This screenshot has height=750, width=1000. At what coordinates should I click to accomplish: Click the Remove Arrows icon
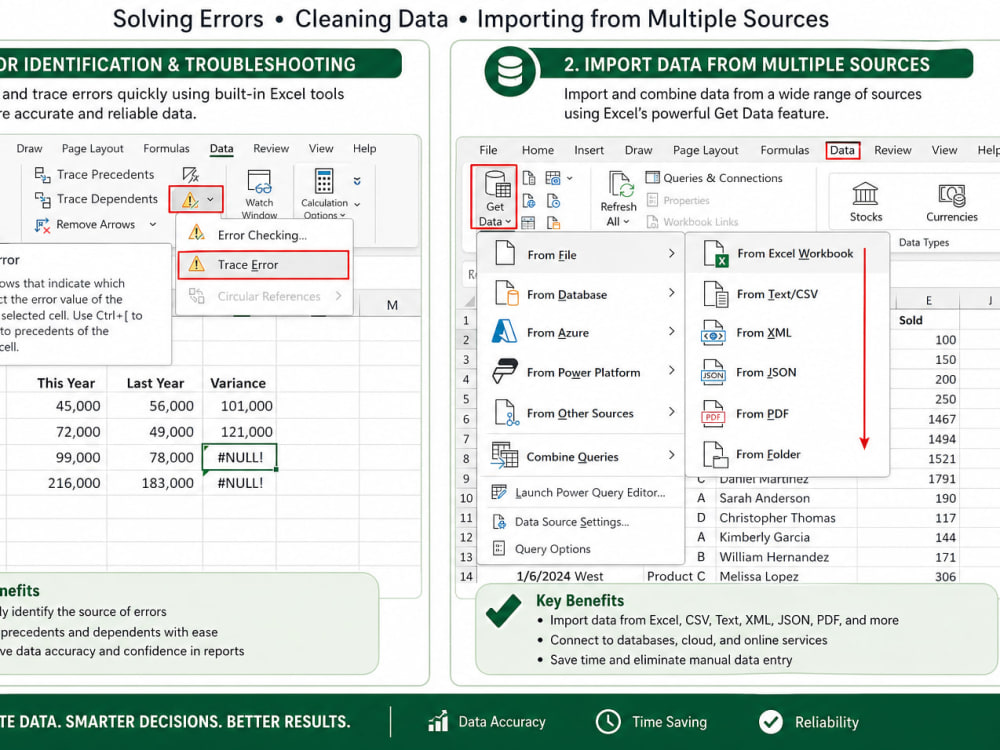point(42,224)
